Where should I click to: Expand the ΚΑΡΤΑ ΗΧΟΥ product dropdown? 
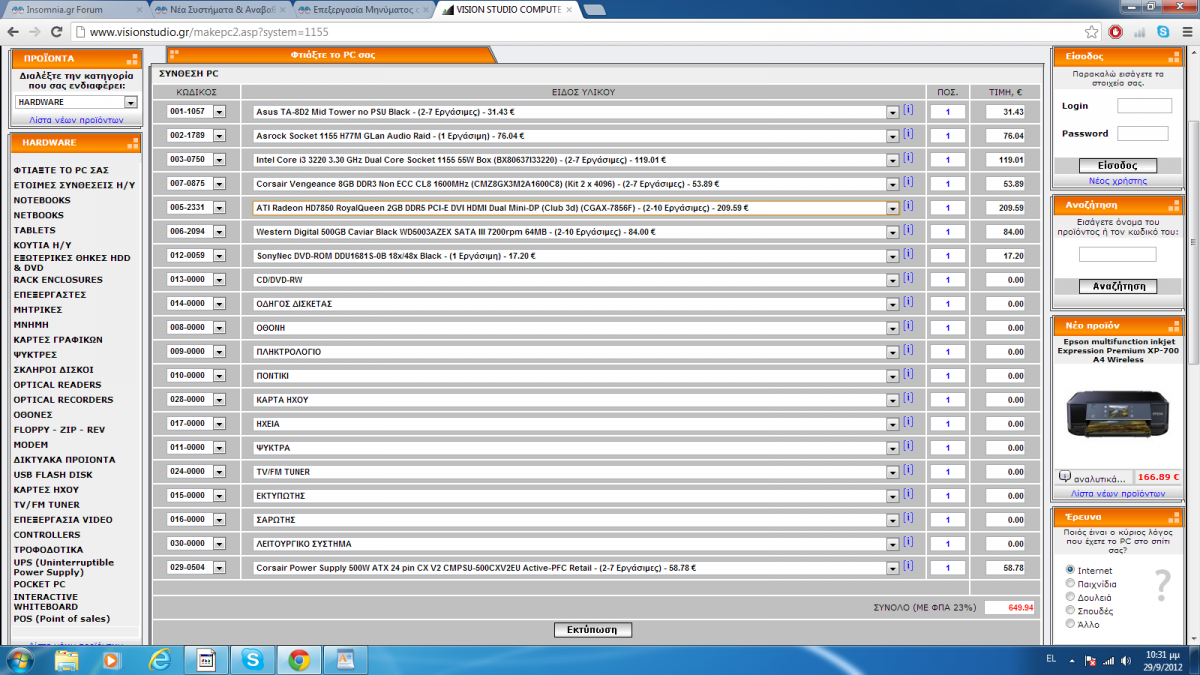(893, 400)
